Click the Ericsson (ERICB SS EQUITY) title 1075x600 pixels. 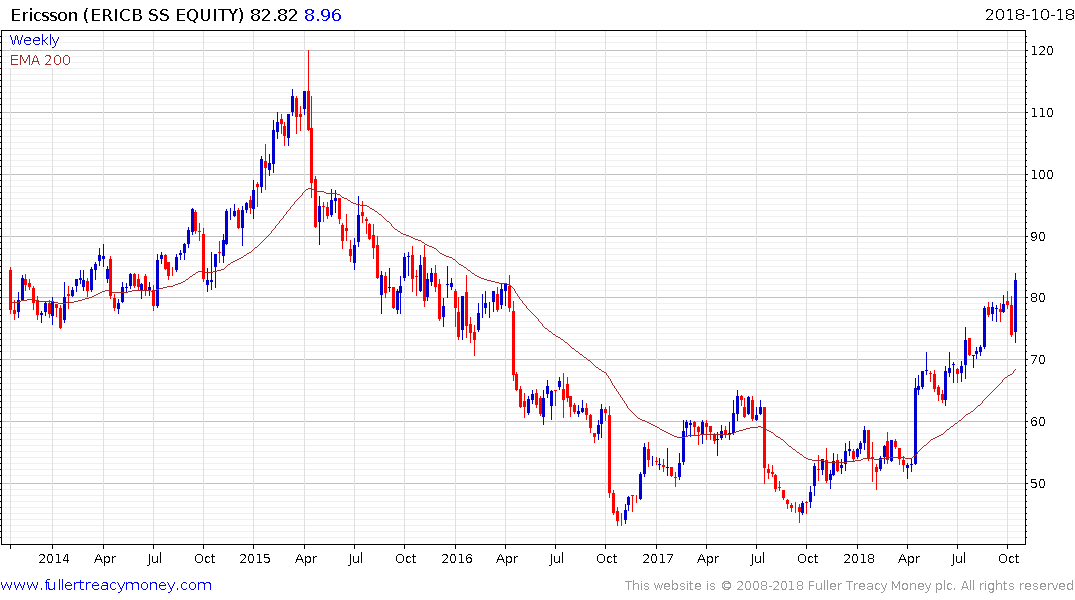(x=128, y=15)
